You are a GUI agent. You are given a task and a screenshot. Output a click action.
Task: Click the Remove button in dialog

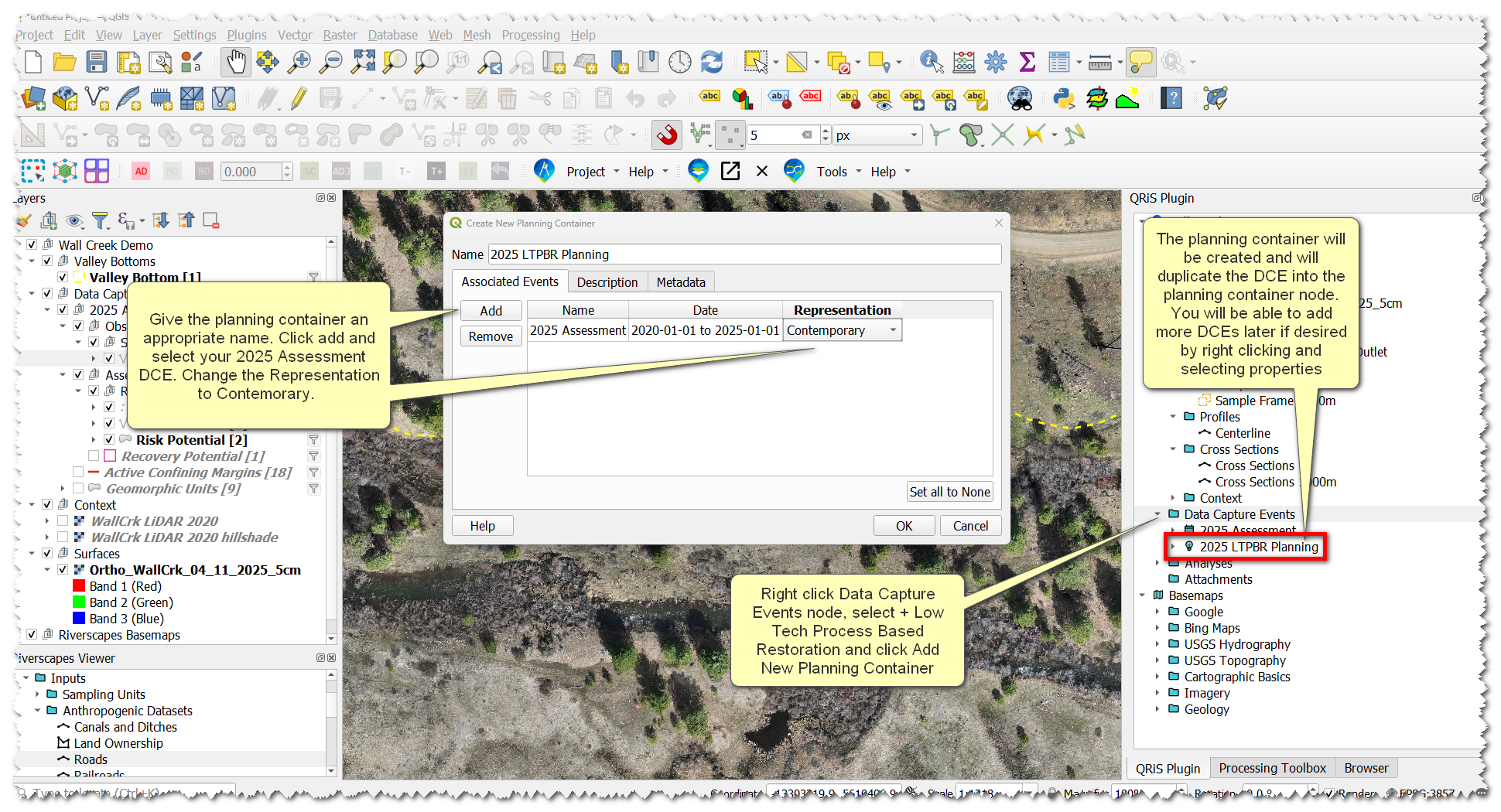(x=491, y=336)
